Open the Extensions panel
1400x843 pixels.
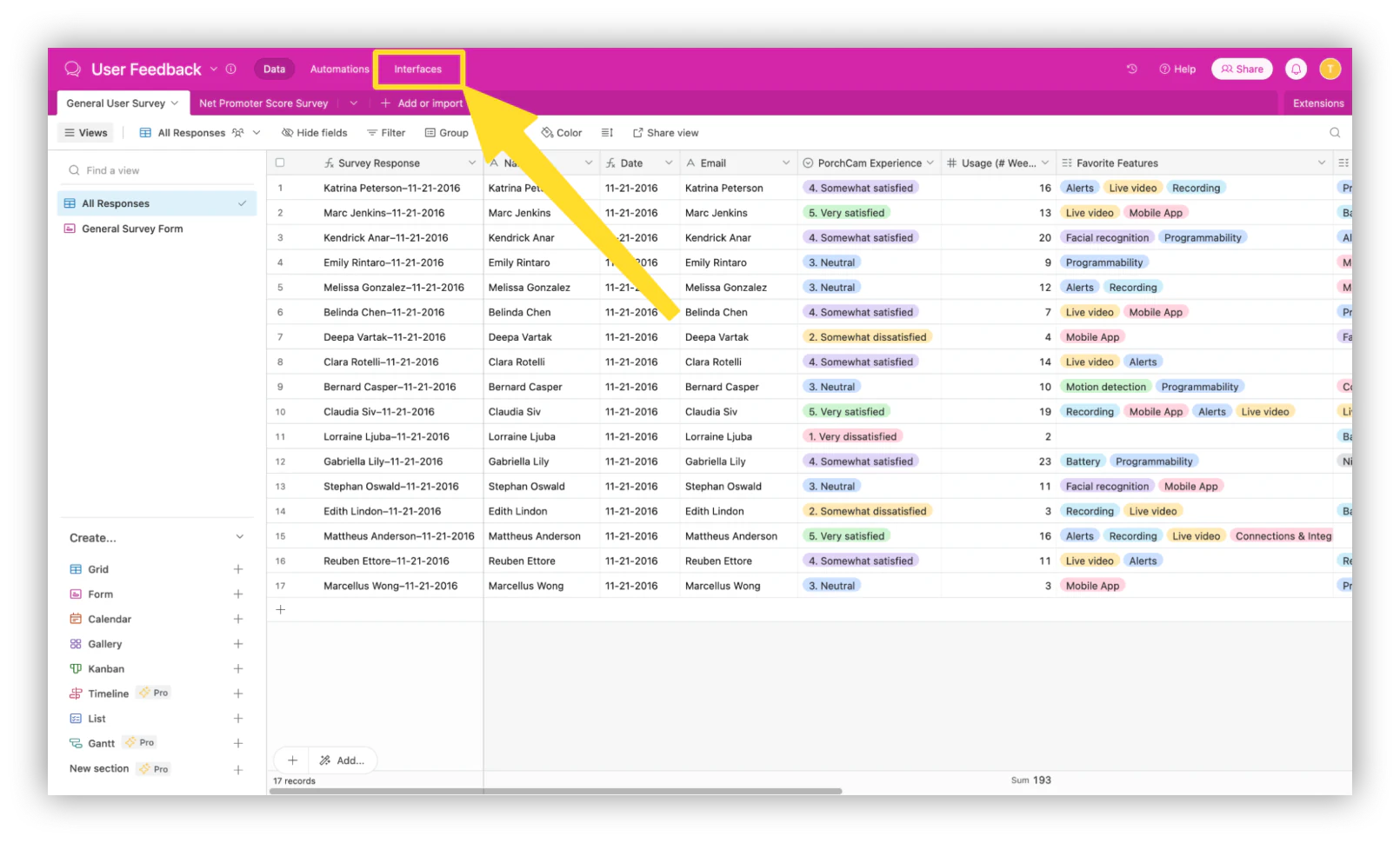(1318, 103)
